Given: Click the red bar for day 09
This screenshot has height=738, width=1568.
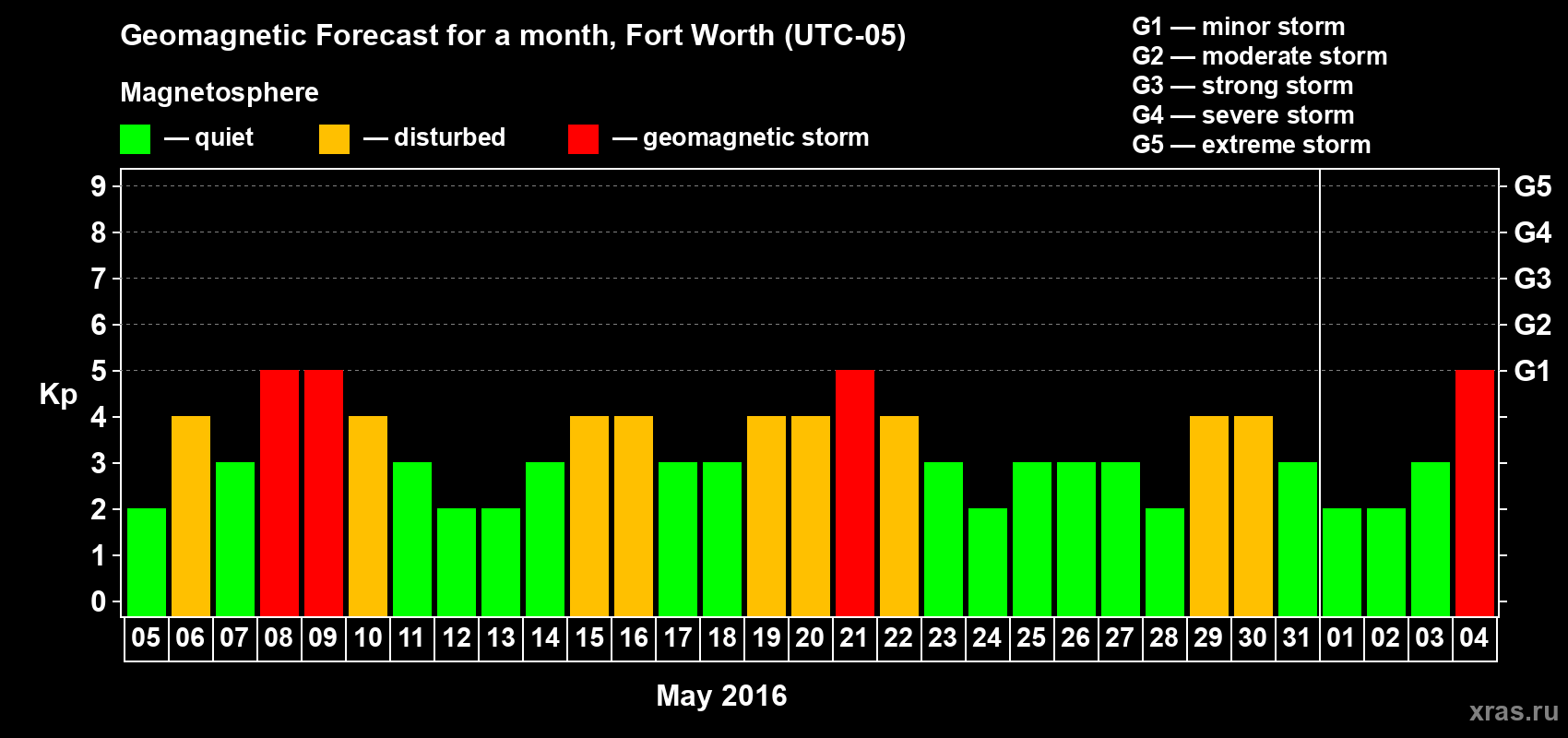Looking at the screenshot, I should (324, 493).
